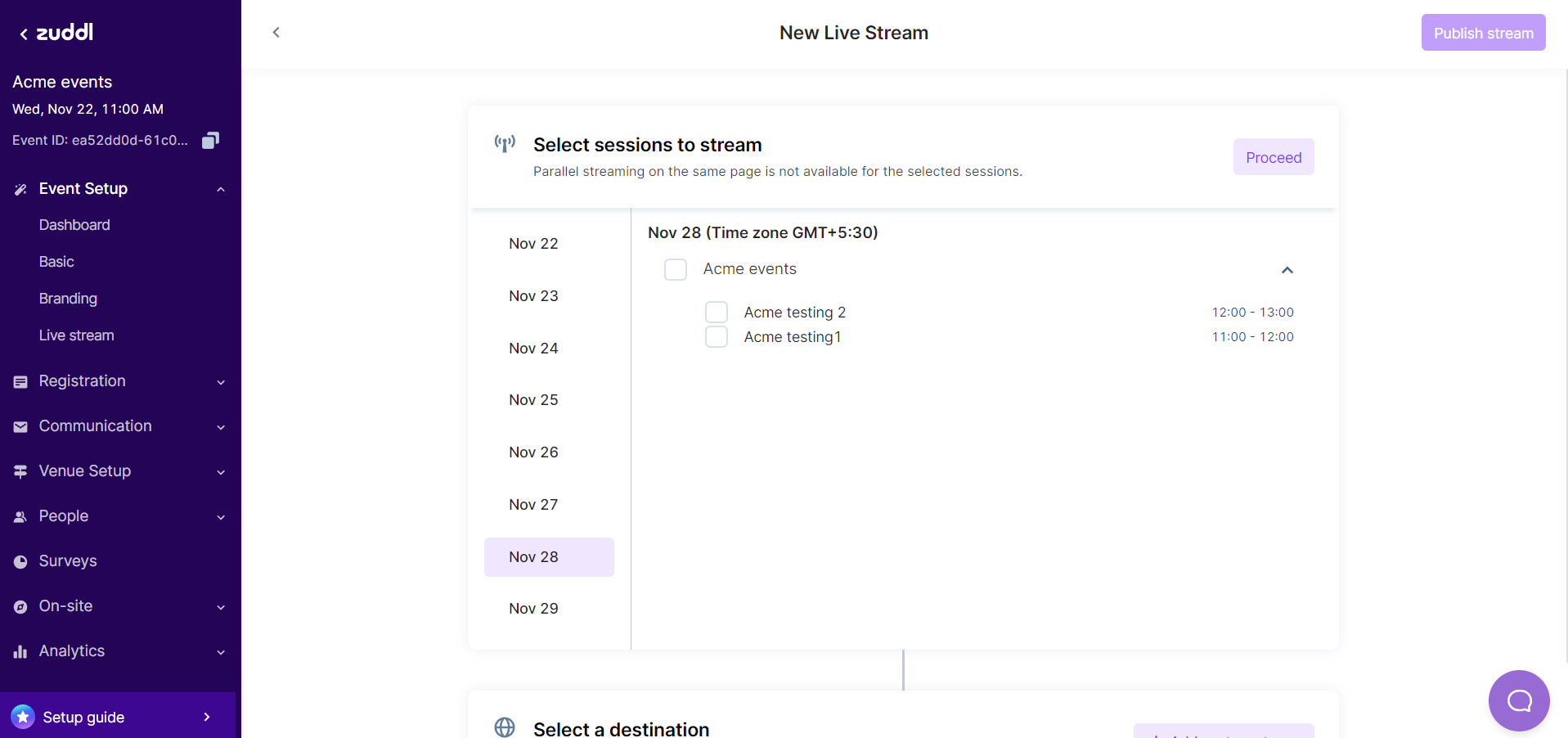Viewport: 1568px width, 738px height.
Task: Tick the Acme testing1 session checkbox
Action: coord(717,337)
